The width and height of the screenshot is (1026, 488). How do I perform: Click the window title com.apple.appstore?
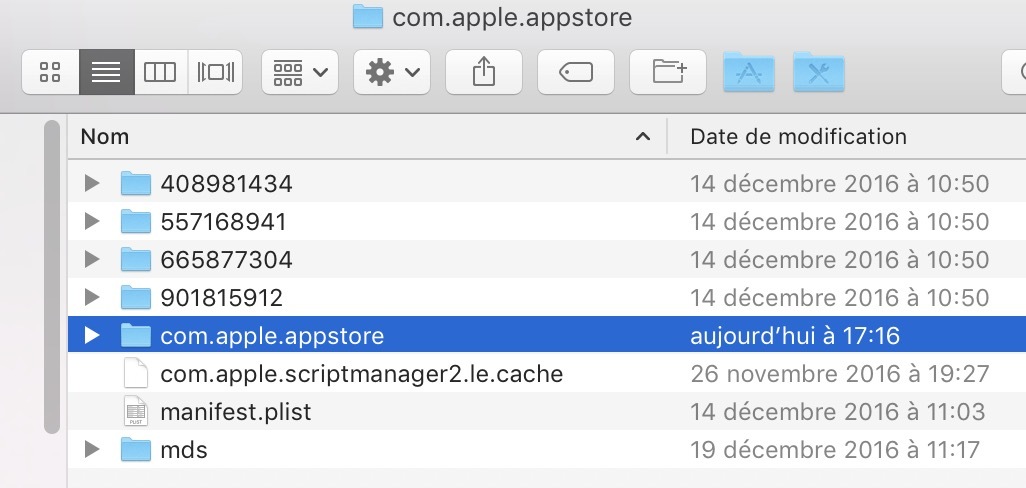click(512, 17)
